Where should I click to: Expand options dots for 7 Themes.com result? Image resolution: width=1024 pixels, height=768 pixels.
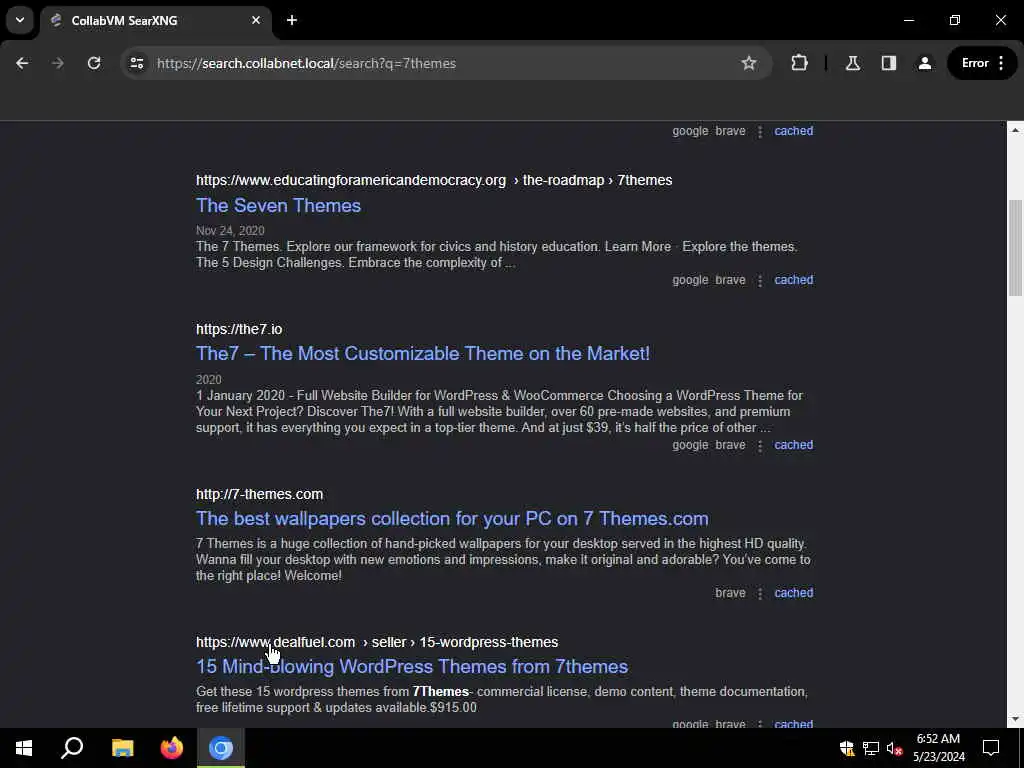[760, 593]
